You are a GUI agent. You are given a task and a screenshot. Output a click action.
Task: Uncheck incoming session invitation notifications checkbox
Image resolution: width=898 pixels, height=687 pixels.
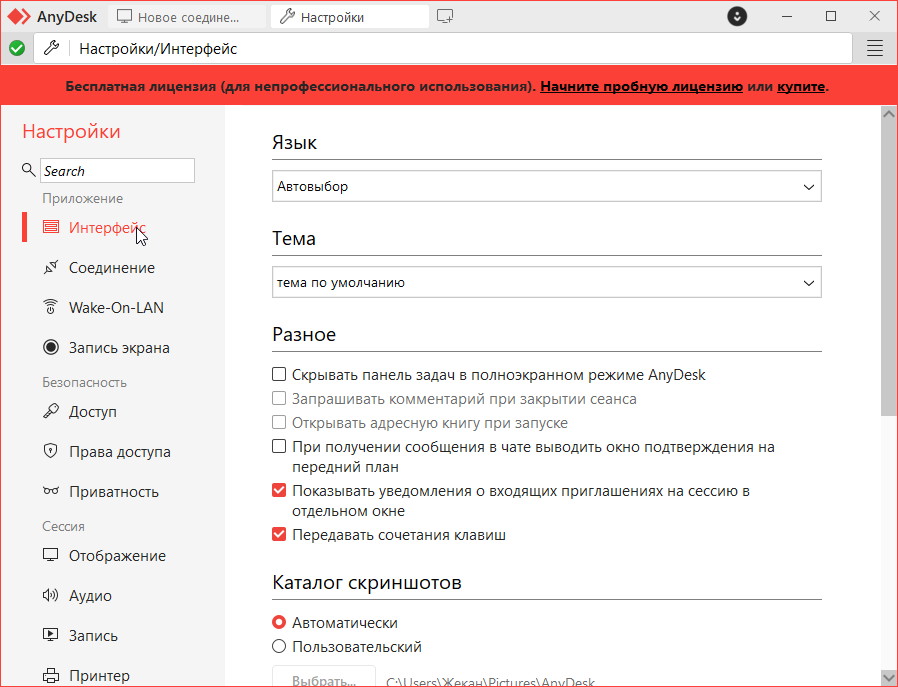pos(279,491)
